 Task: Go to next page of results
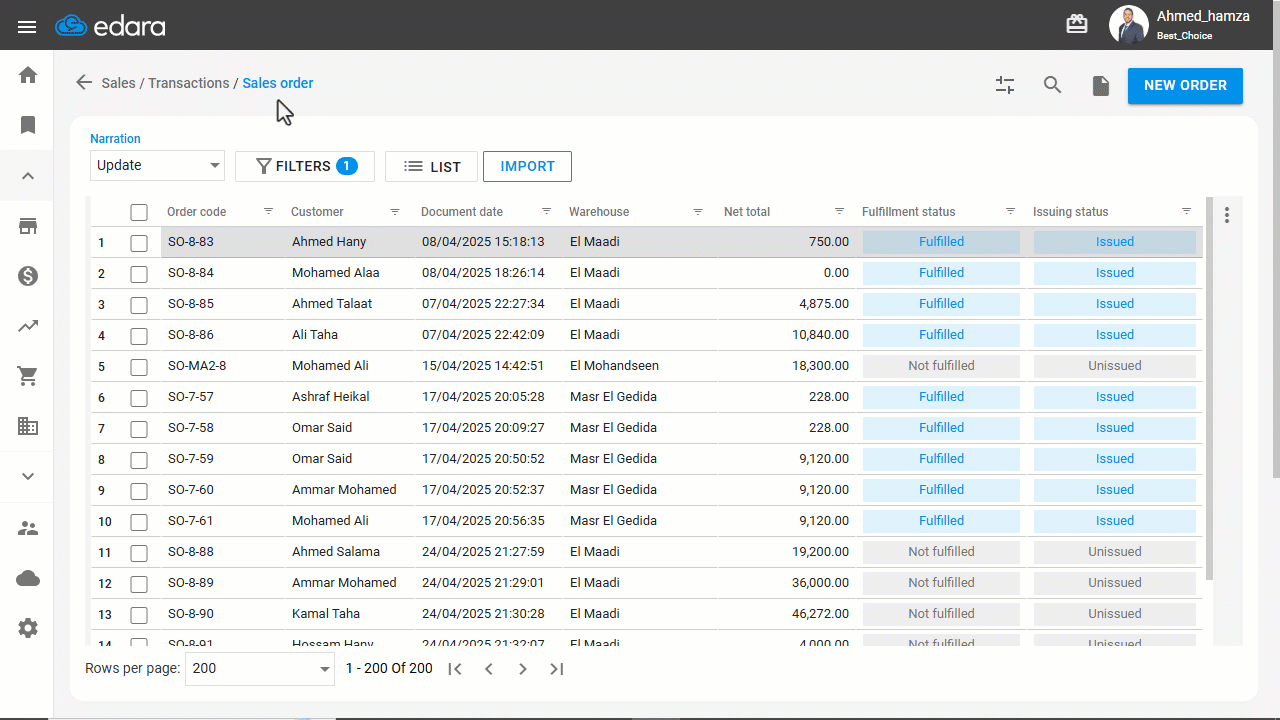click(x=523, y=669)
